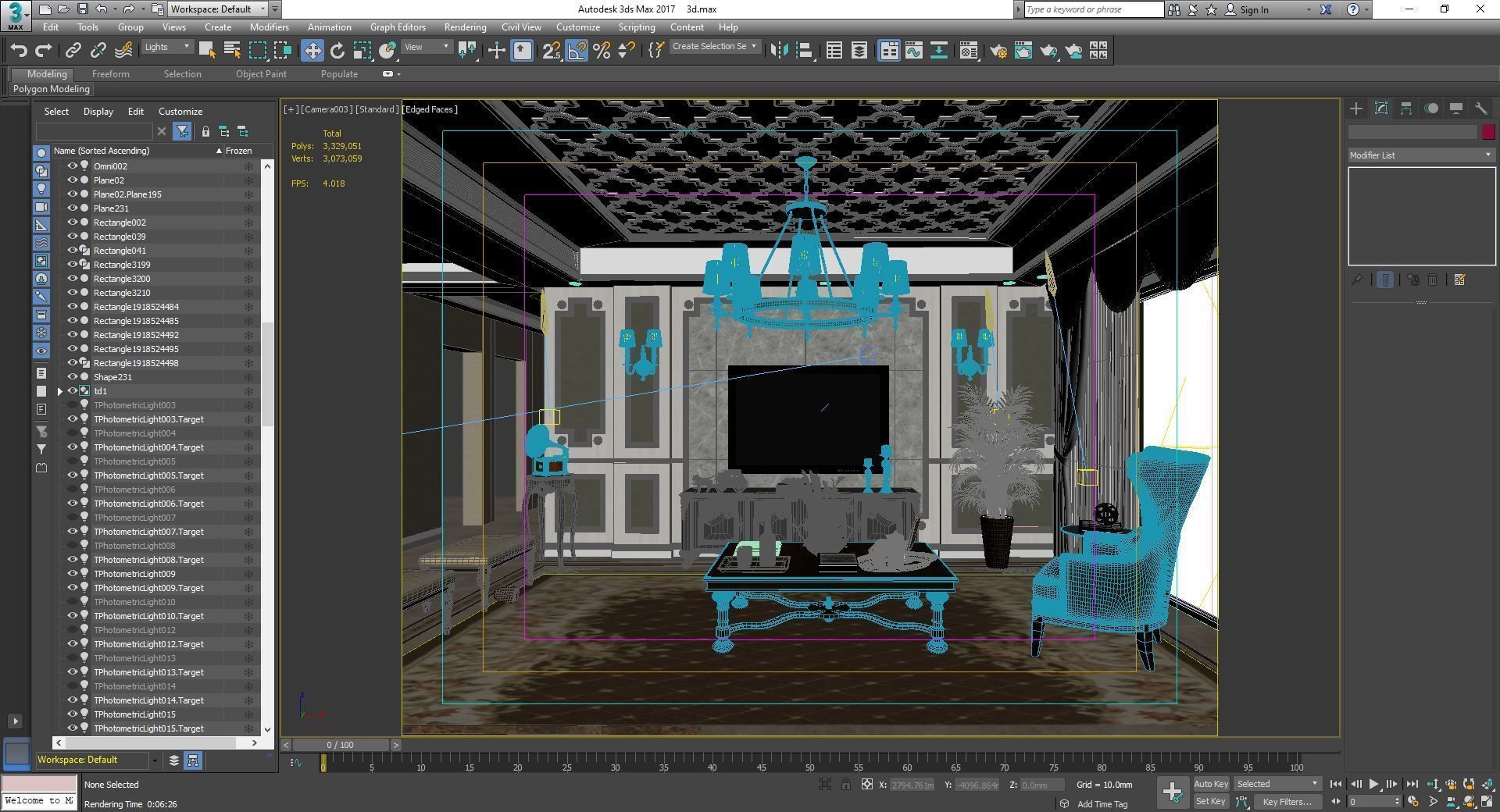Click the Set Key button

click(1211, 802)
